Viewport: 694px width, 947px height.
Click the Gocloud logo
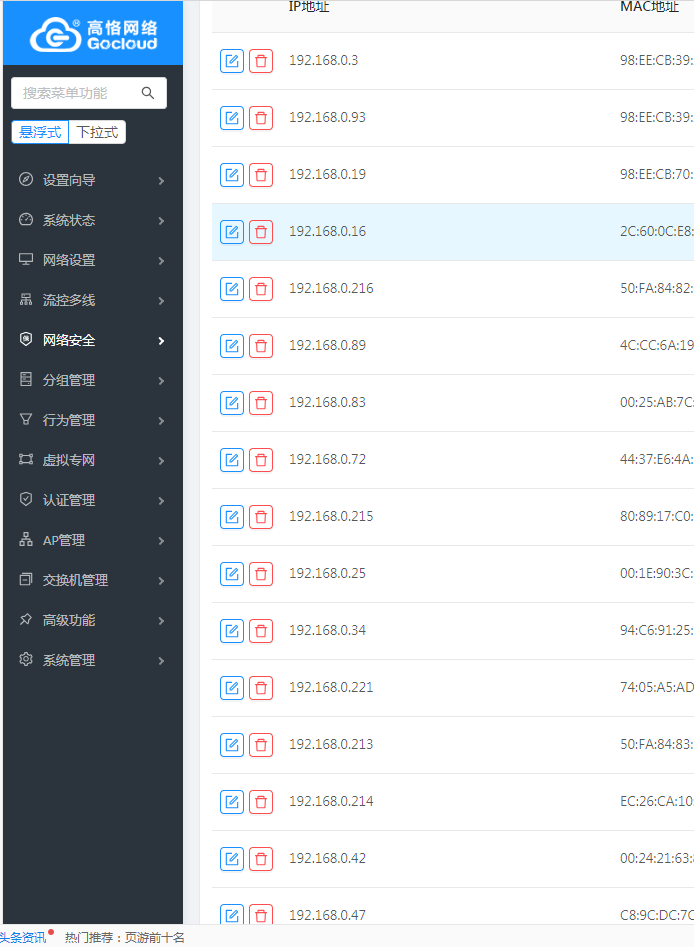(x=93, y=33)
